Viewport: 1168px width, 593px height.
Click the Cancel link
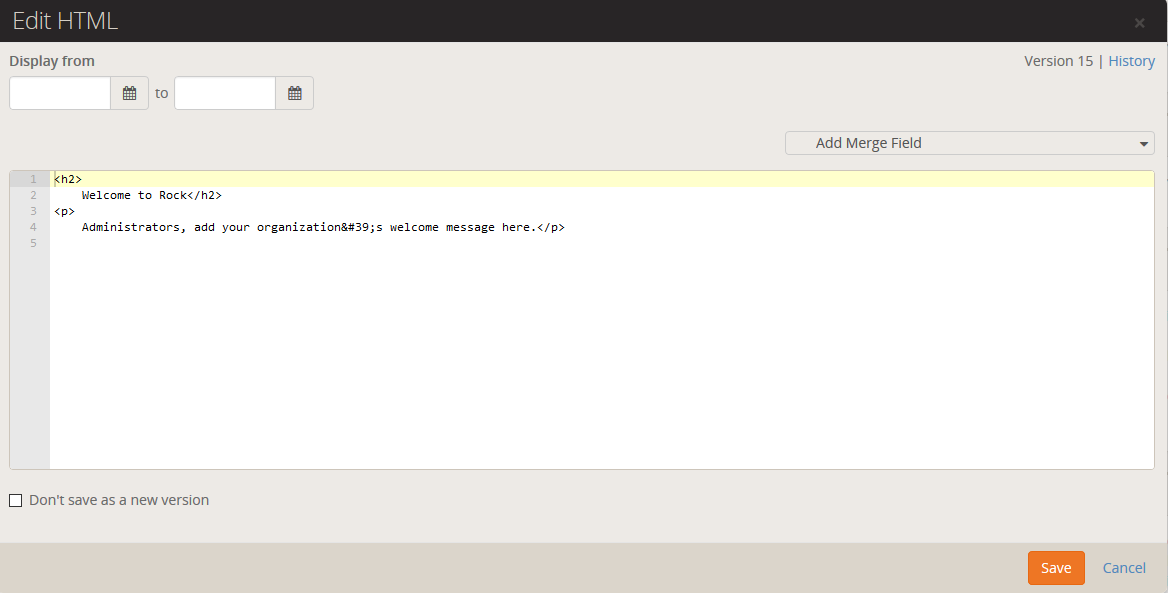click(x=1124, y=568)
